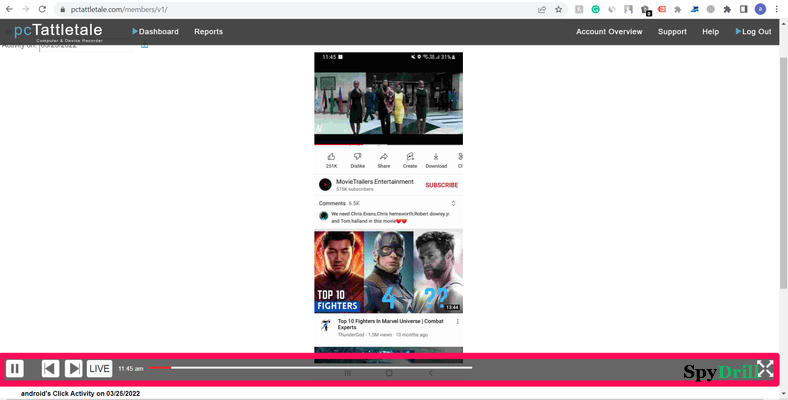Enter fullscreen with expand arrows icon

point(765,369)
